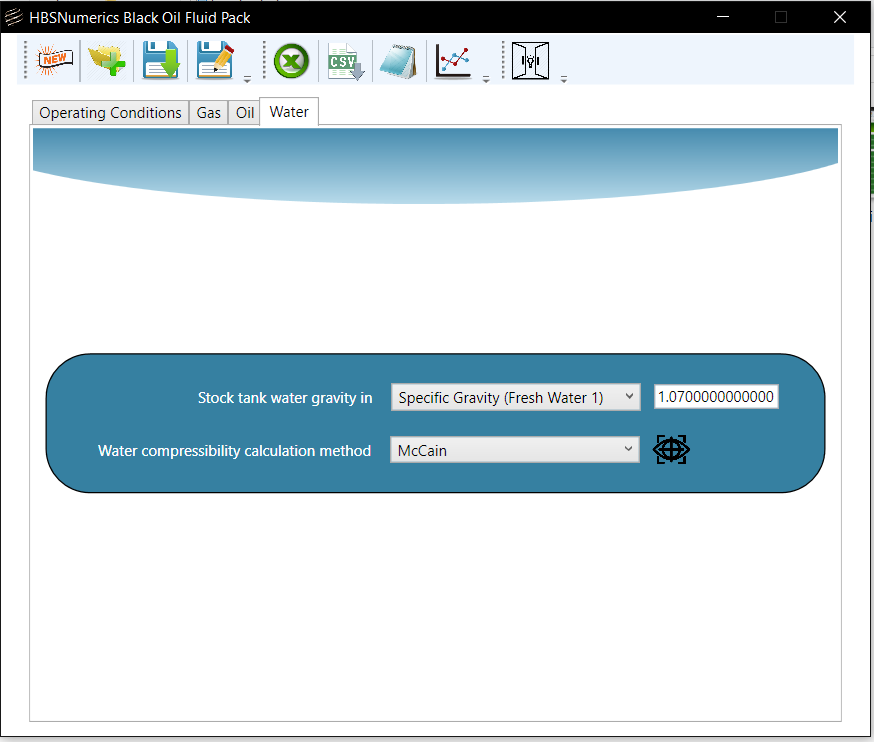Click 'Water compressibility calculation method' label
This screenshot has height=742, width=874.
[234, 450]
